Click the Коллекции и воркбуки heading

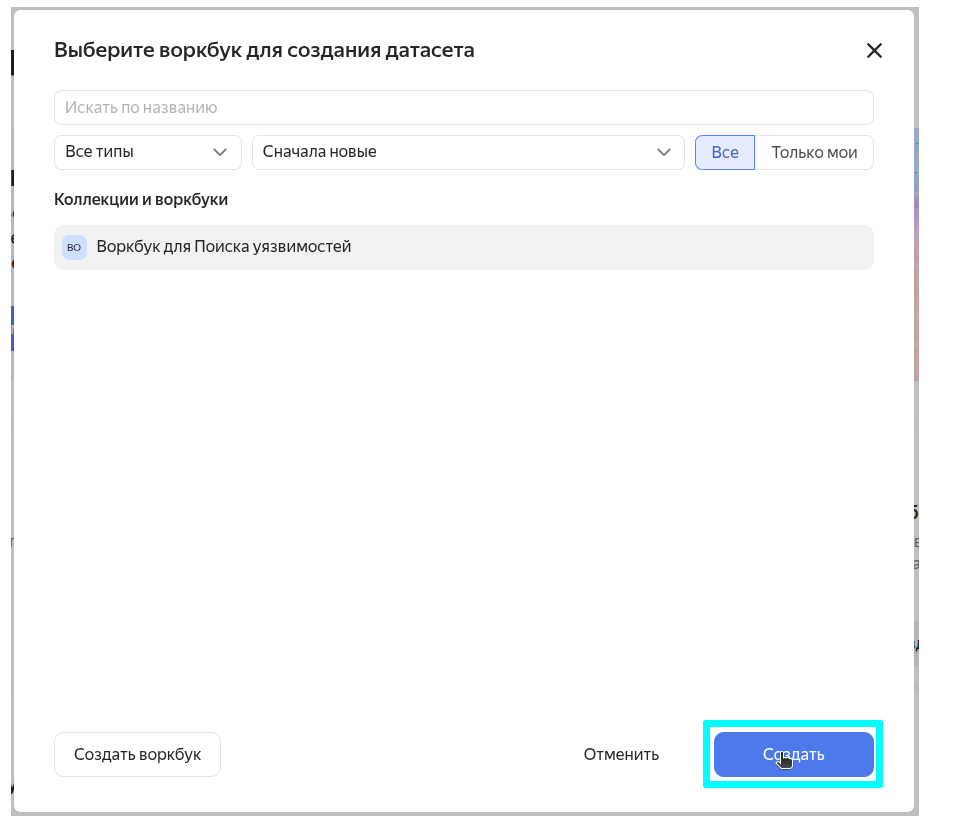141,199
